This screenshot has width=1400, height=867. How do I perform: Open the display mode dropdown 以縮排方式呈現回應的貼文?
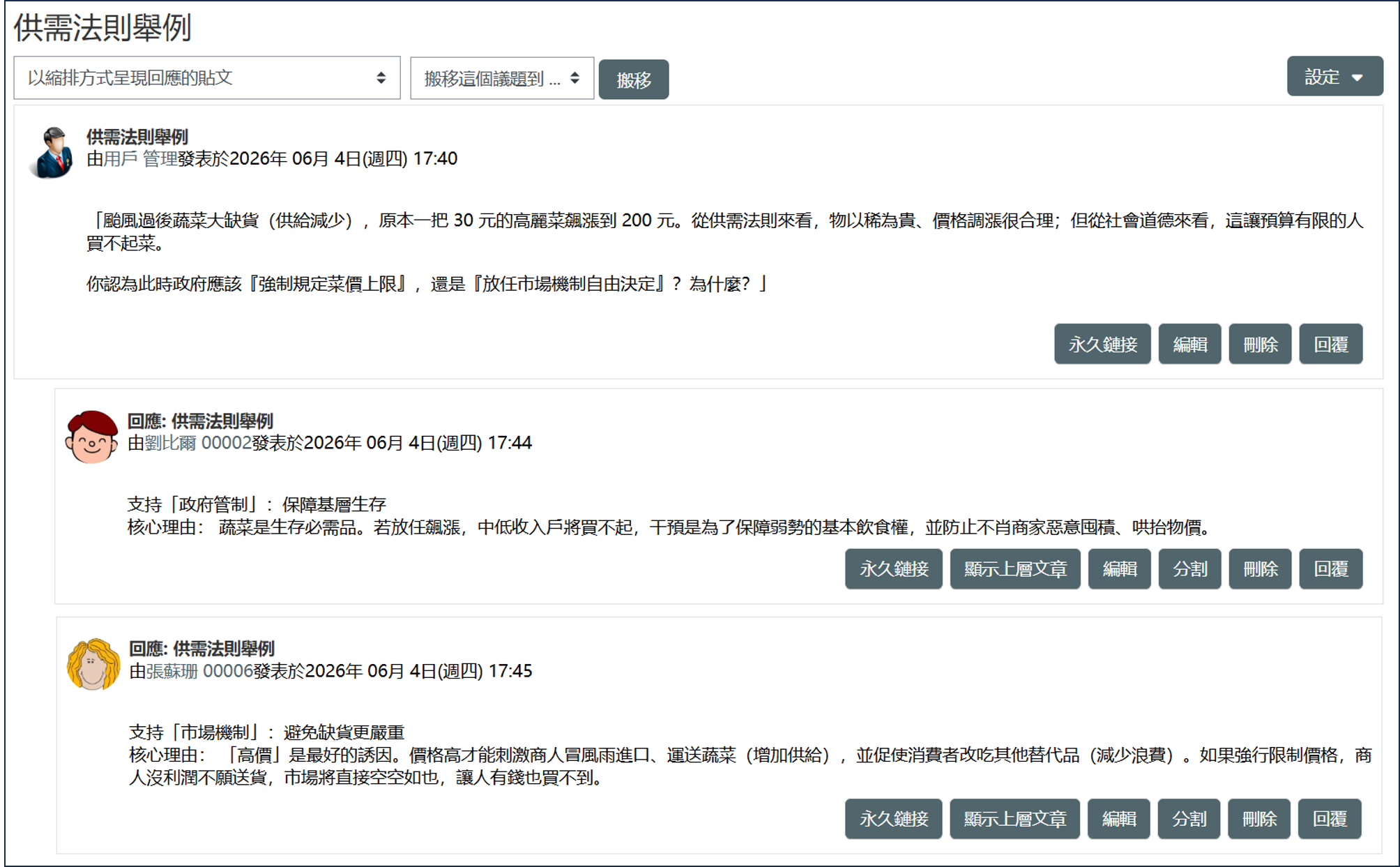[x=207, y=78]
